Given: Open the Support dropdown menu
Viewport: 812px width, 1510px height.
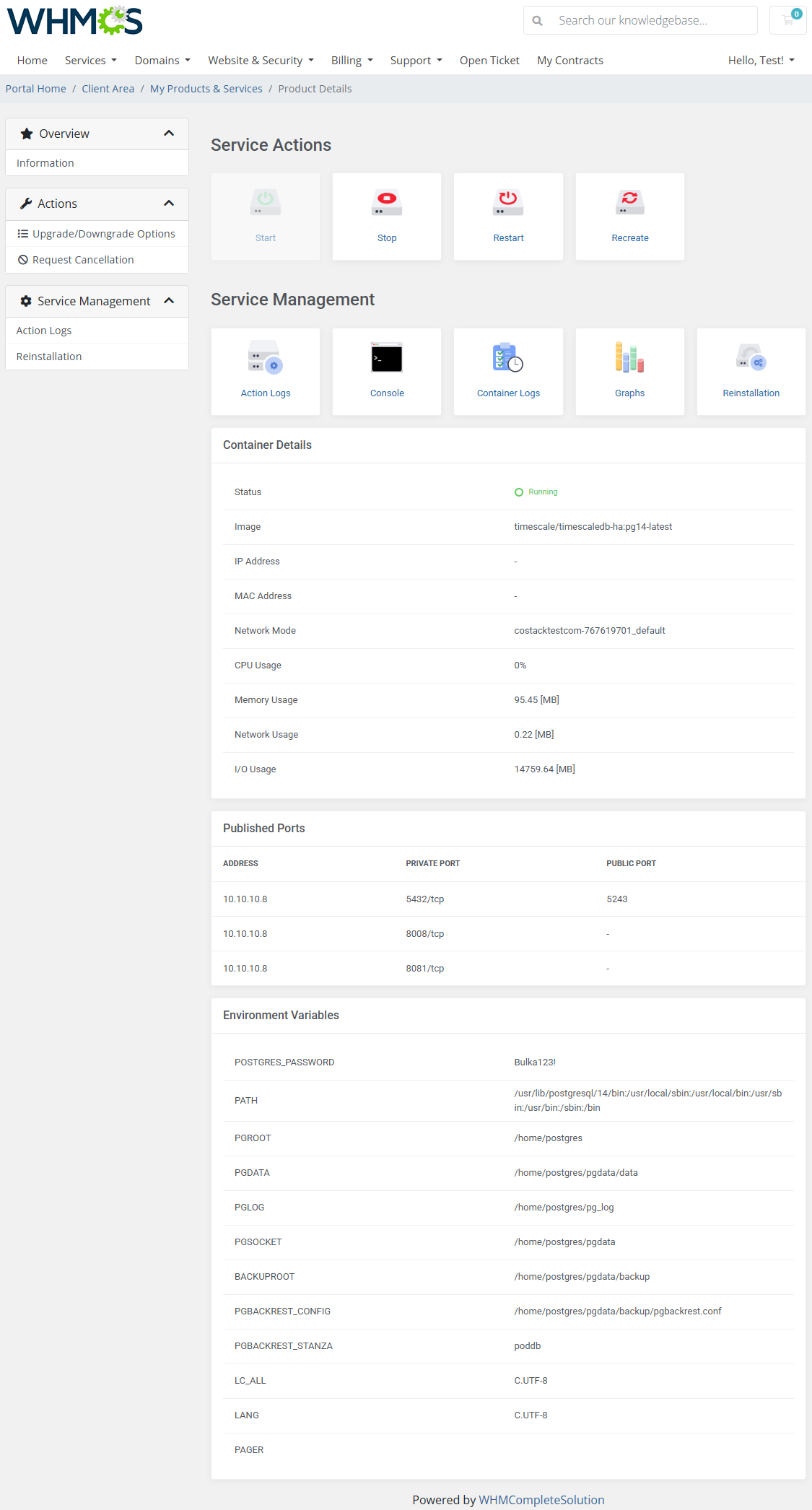Looking at the screenshot, I should pyautogui.click(x=416, y=61).
